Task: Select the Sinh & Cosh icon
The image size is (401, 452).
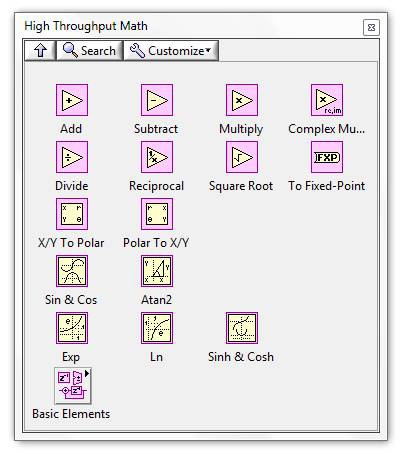Action: (242, 328)
